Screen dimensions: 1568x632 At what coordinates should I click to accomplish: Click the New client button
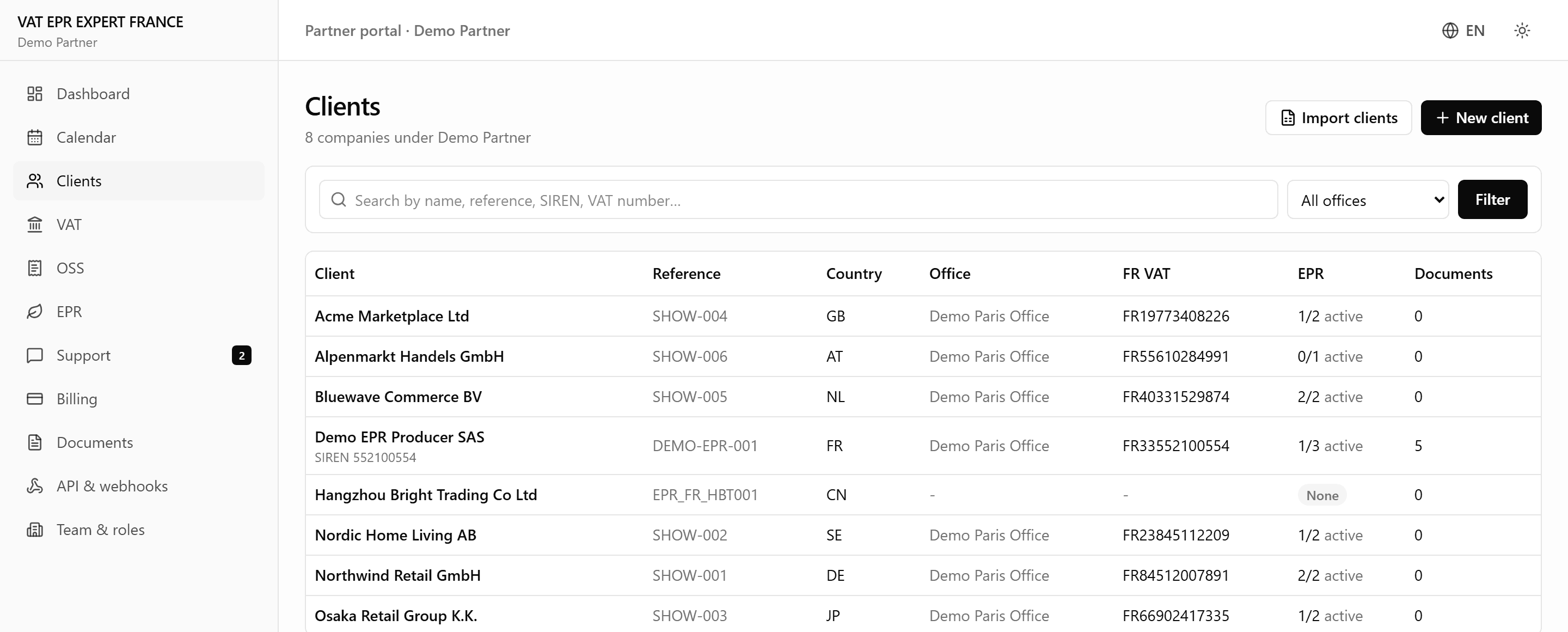(x=1480, y=118)
